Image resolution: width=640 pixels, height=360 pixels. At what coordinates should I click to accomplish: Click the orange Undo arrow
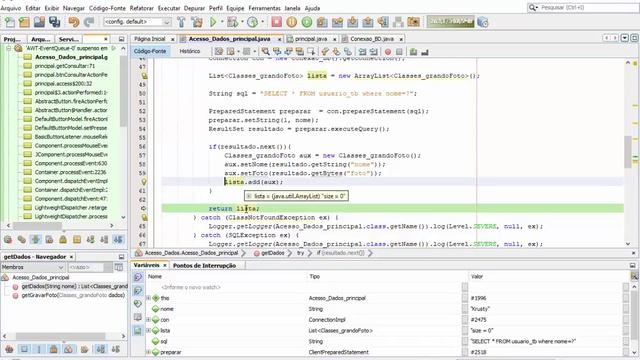tap(74, 22)
